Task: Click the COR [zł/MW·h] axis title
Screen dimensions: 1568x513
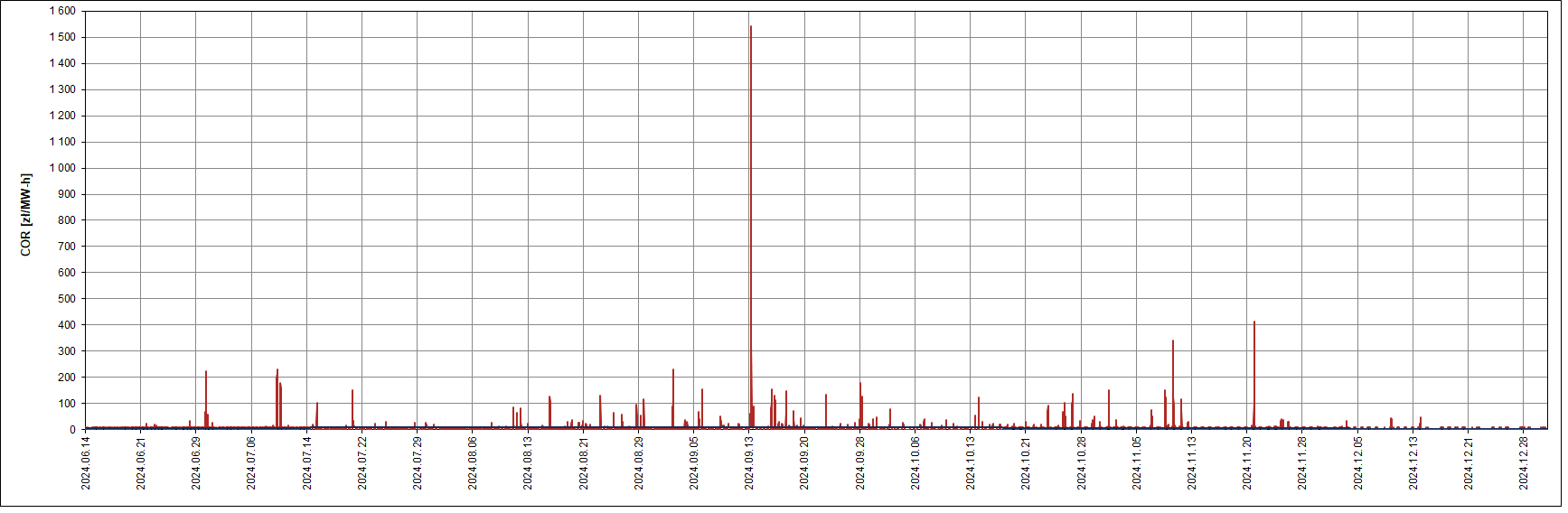Action: tap(25, 215)
